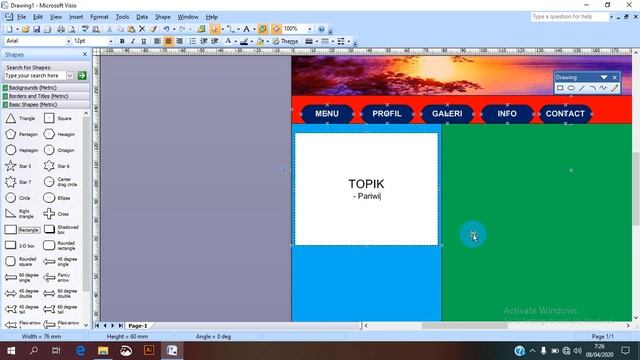The height and width of the screenshot is (360, 640).
Task: Toggle Bullets list formatting
Action: coord(192,41)
